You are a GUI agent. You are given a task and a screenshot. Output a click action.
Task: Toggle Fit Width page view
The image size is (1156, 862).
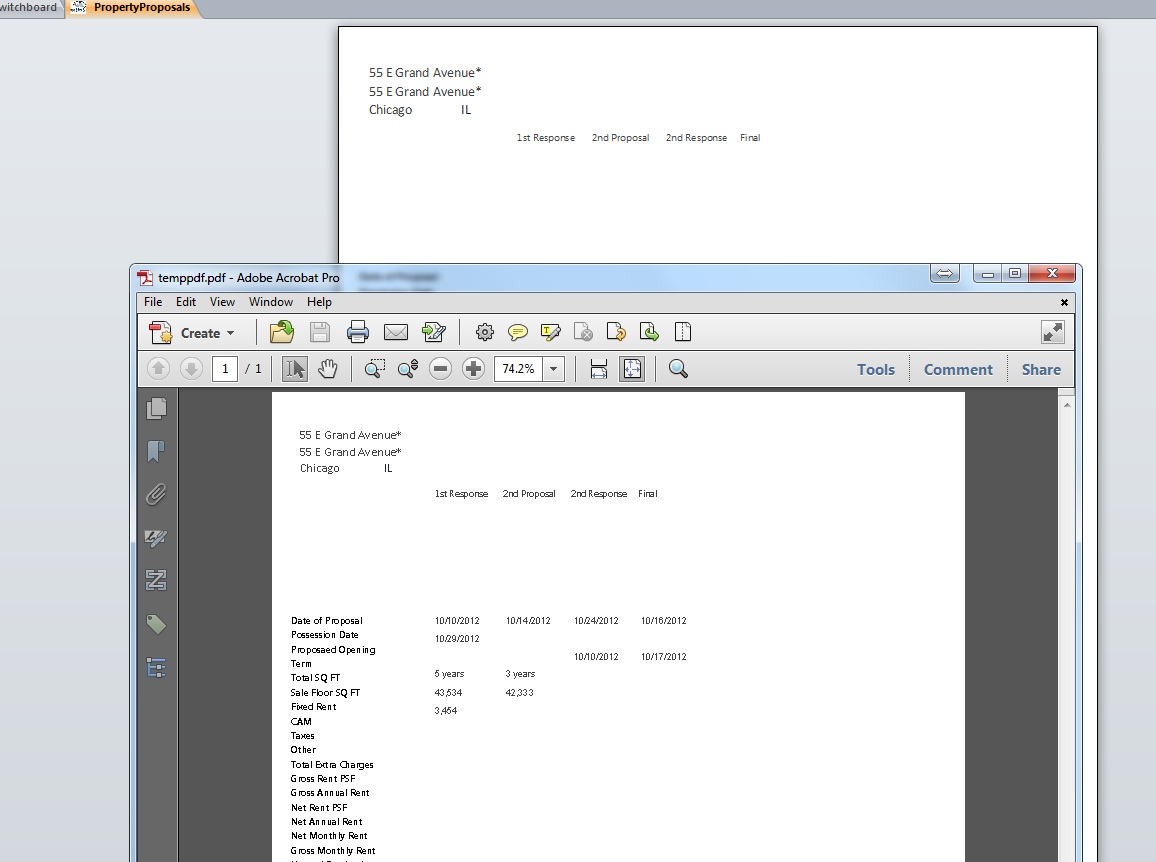pos(598,368)
